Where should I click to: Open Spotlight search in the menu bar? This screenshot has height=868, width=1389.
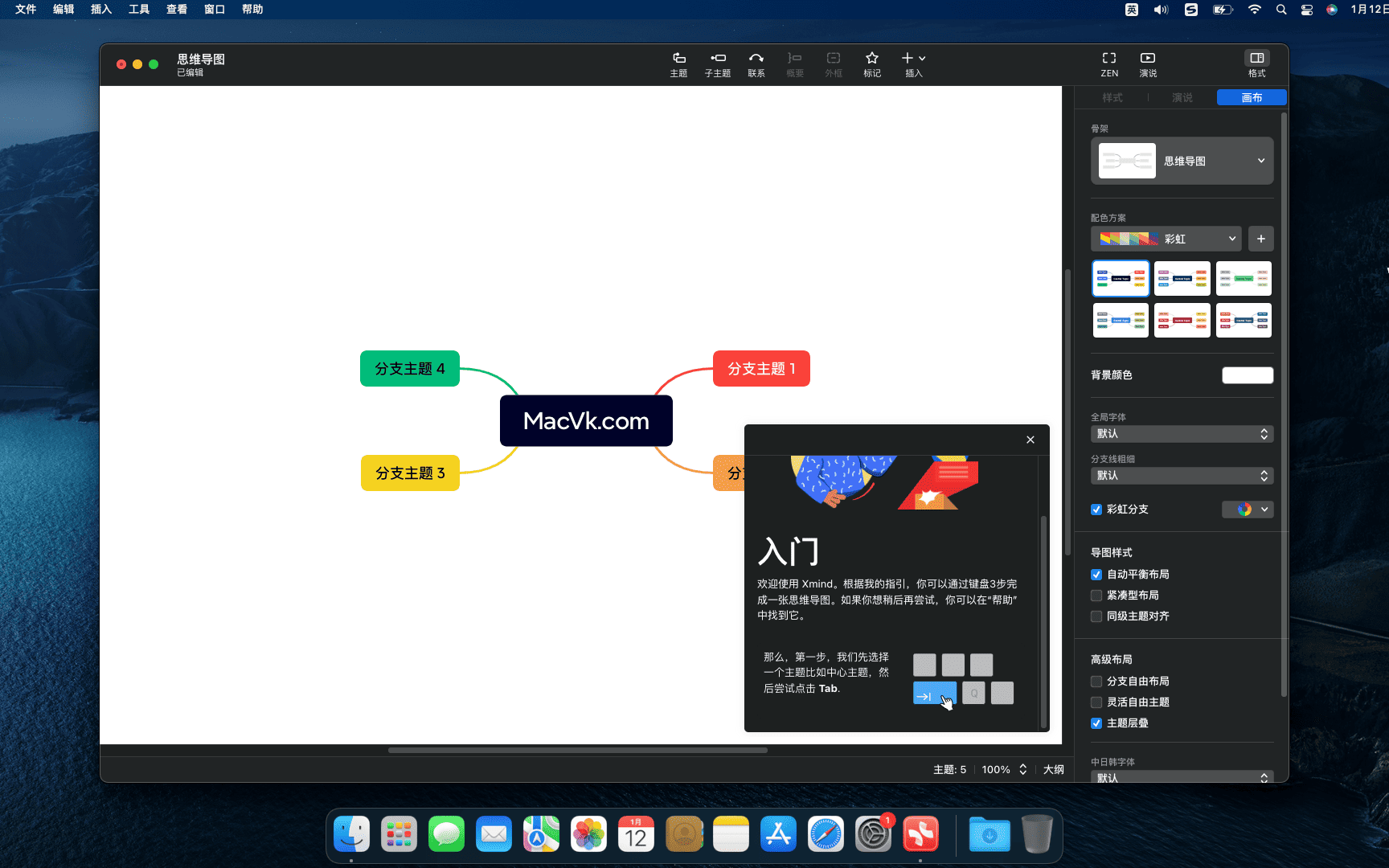click(x=1281, y=10)
